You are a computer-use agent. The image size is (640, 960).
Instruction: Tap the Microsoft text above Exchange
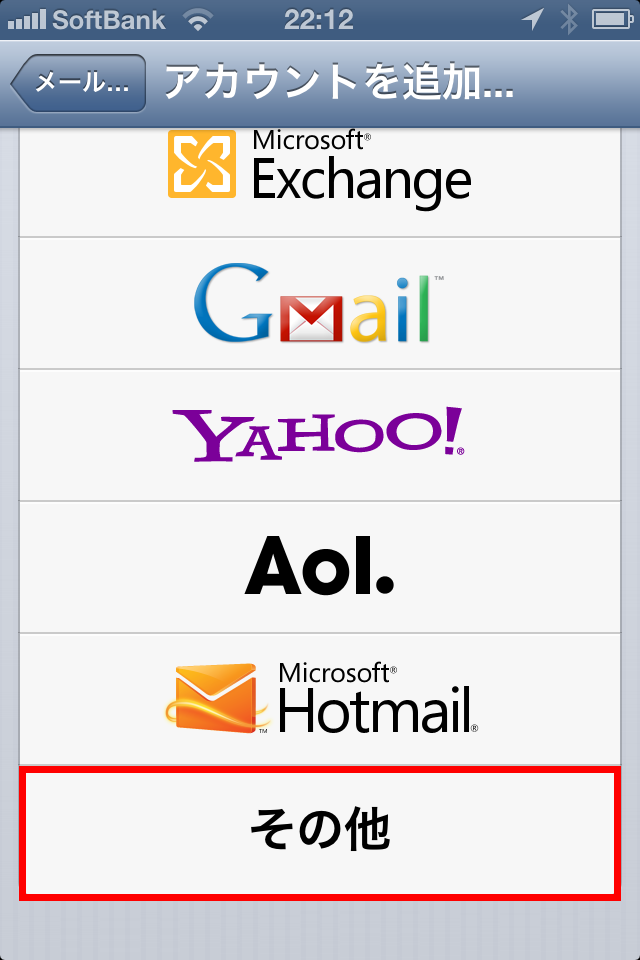311,140
